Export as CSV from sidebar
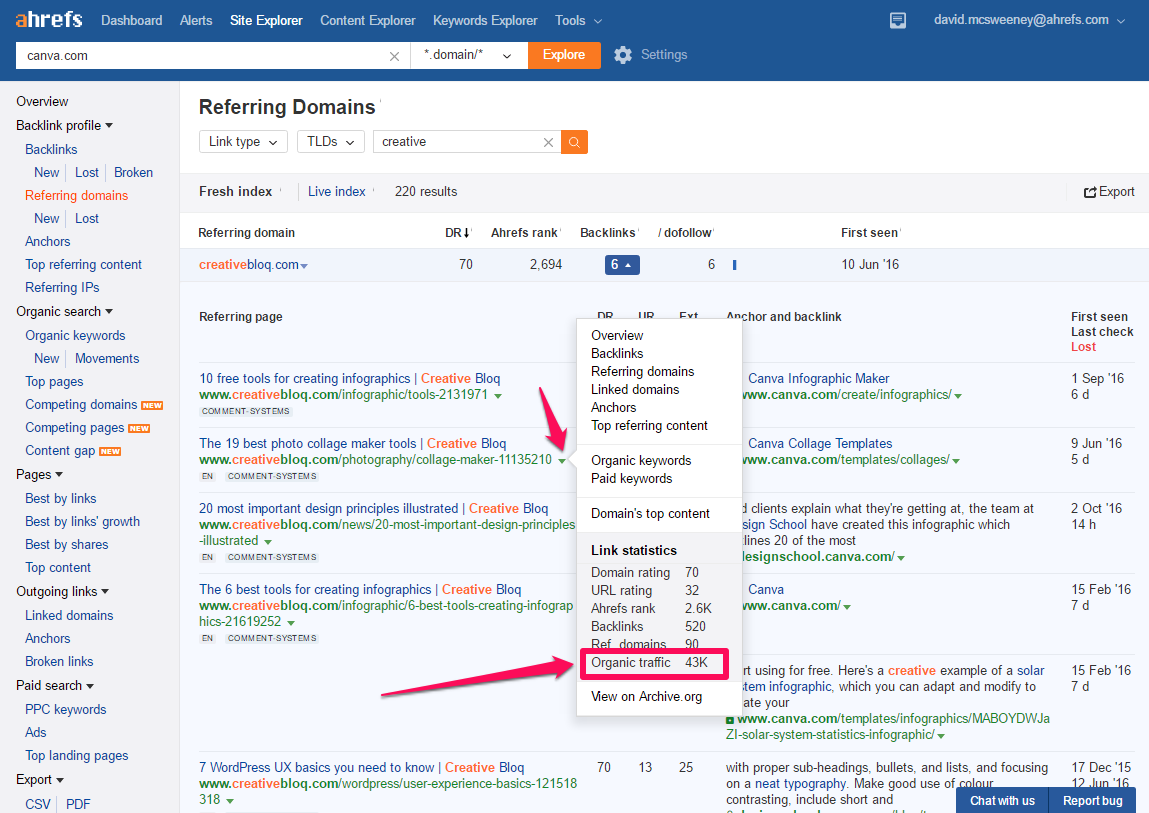Image resolution: width=1149 pixels, height=813 pixels. 37,804
